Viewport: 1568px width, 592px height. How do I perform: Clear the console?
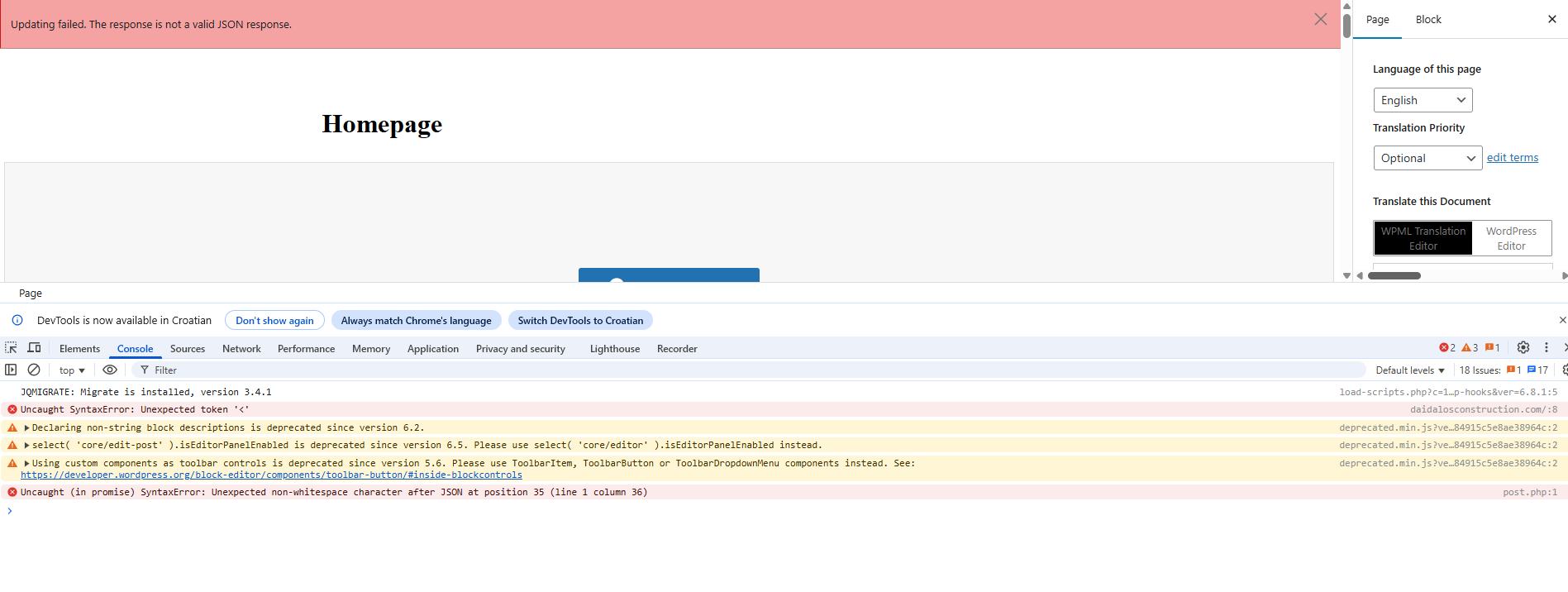click(34, 370)
